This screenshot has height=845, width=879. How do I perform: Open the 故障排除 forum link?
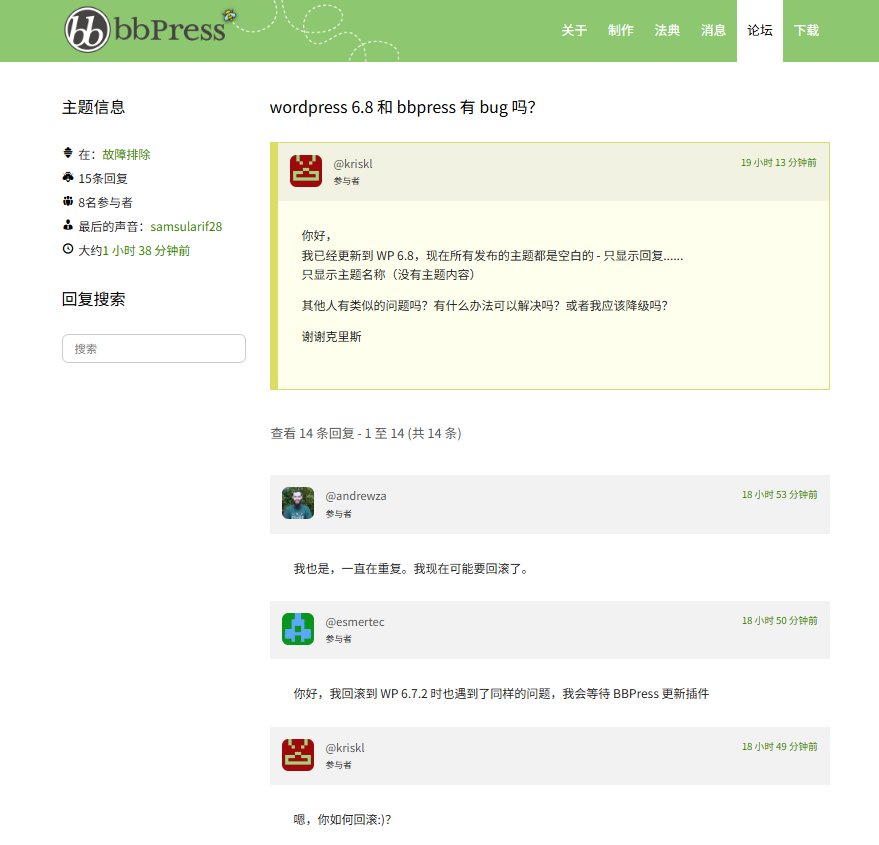click(x=126, y=155)
